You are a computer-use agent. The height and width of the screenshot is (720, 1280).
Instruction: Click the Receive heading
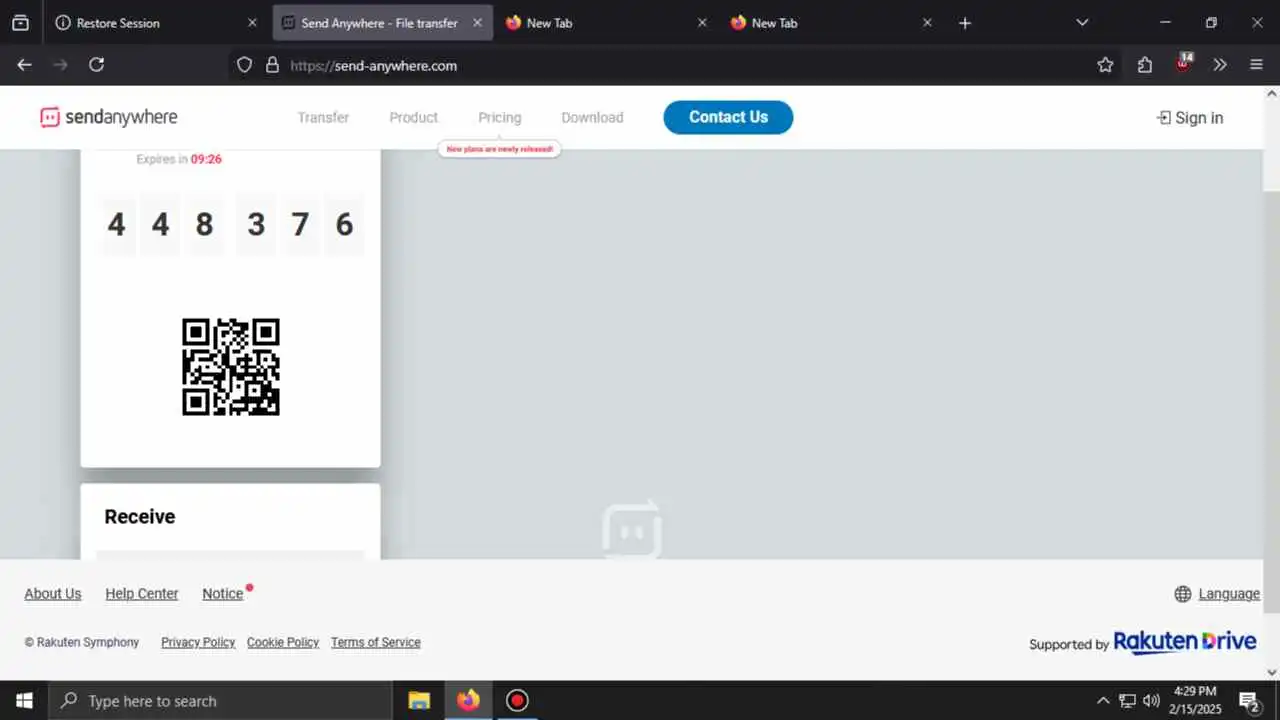pos(140,517)
